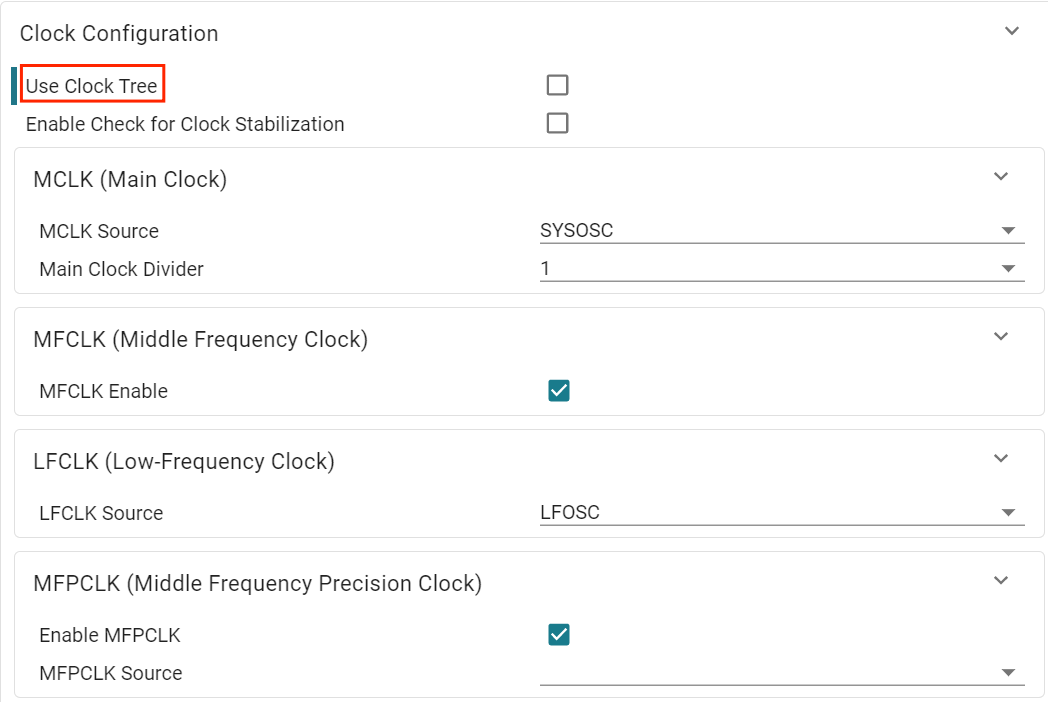Screen dimensions: 1048x702
Task: Click the Clock Configuration heading
Action: point(119,33)
